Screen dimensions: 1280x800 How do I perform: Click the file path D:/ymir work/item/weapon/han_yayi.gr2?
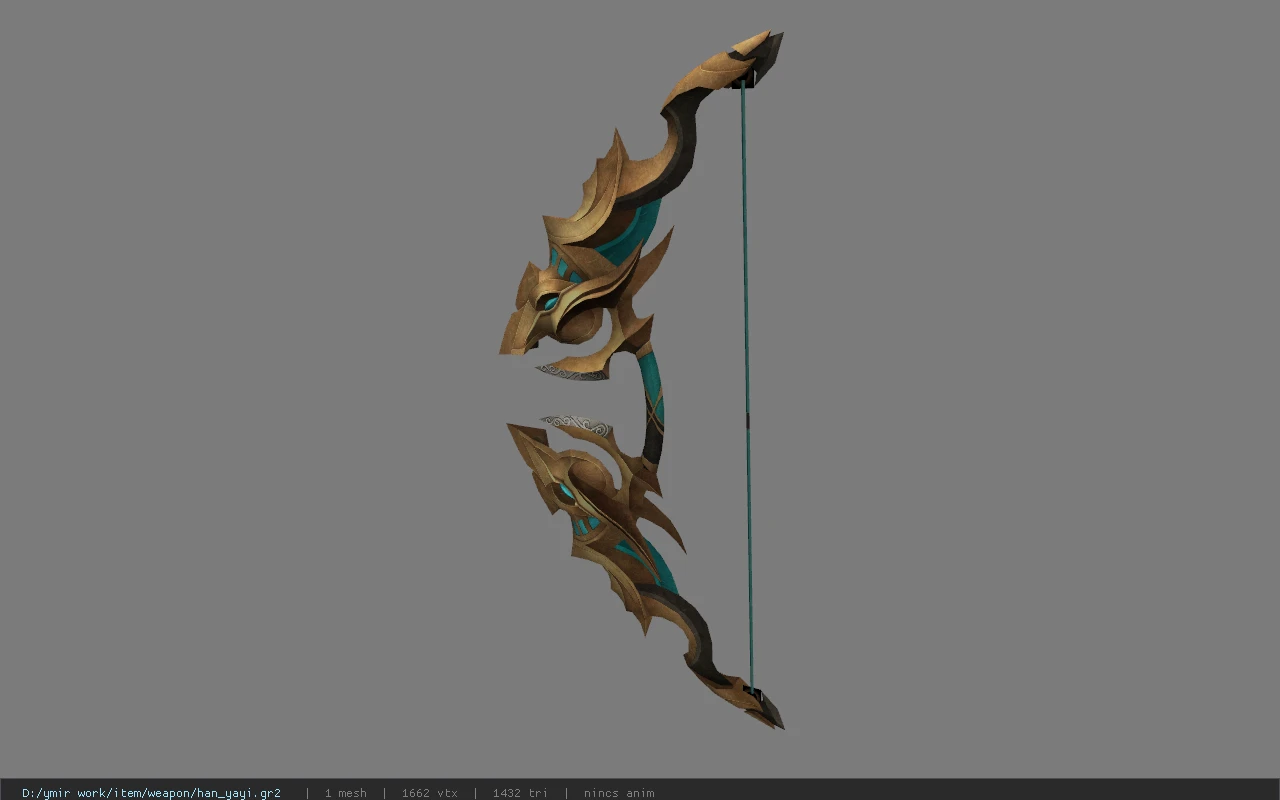(151, 793)
